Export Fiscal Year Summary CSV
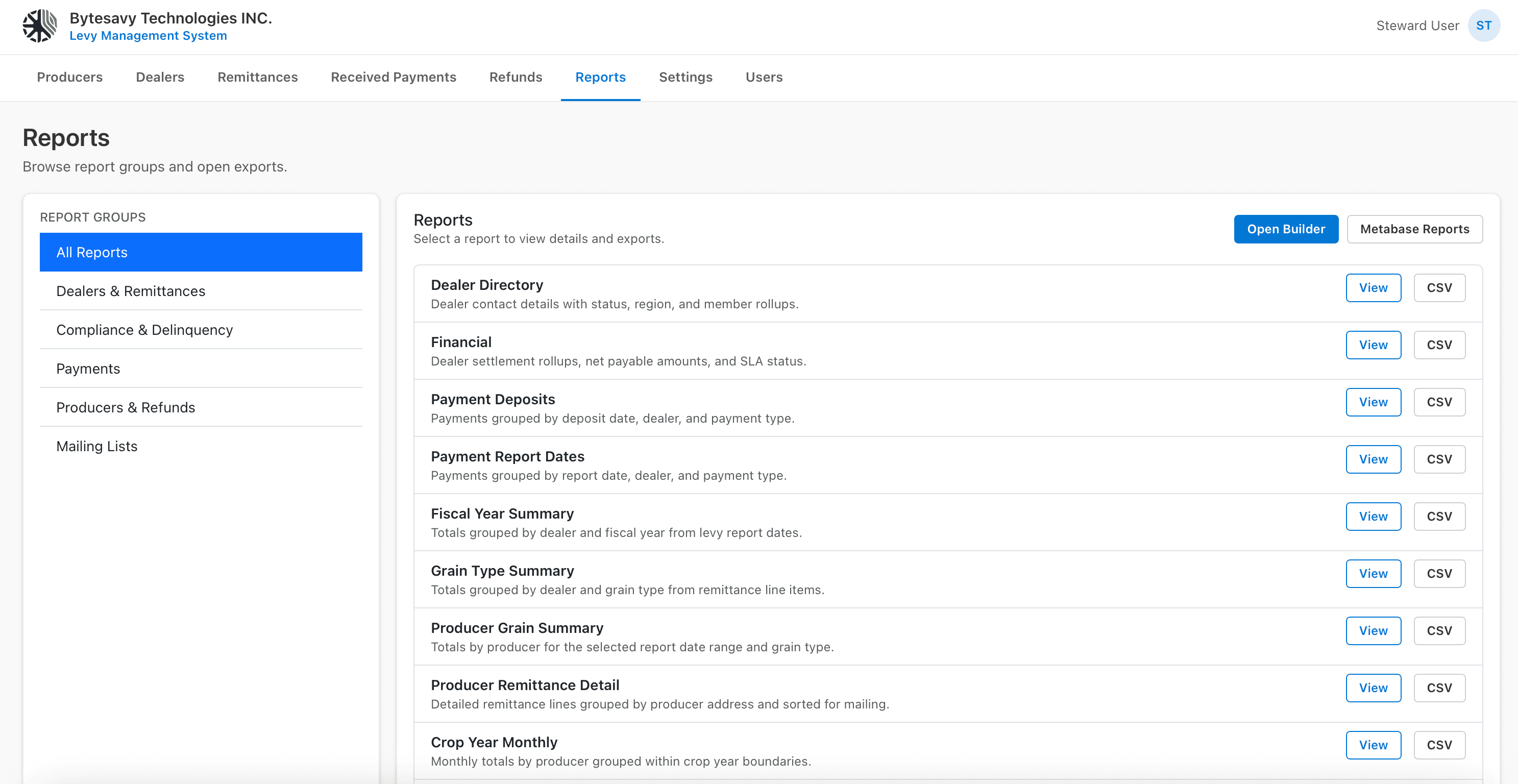The image size is (1518, 784). pyautogui.click(x=1439, y=517)
